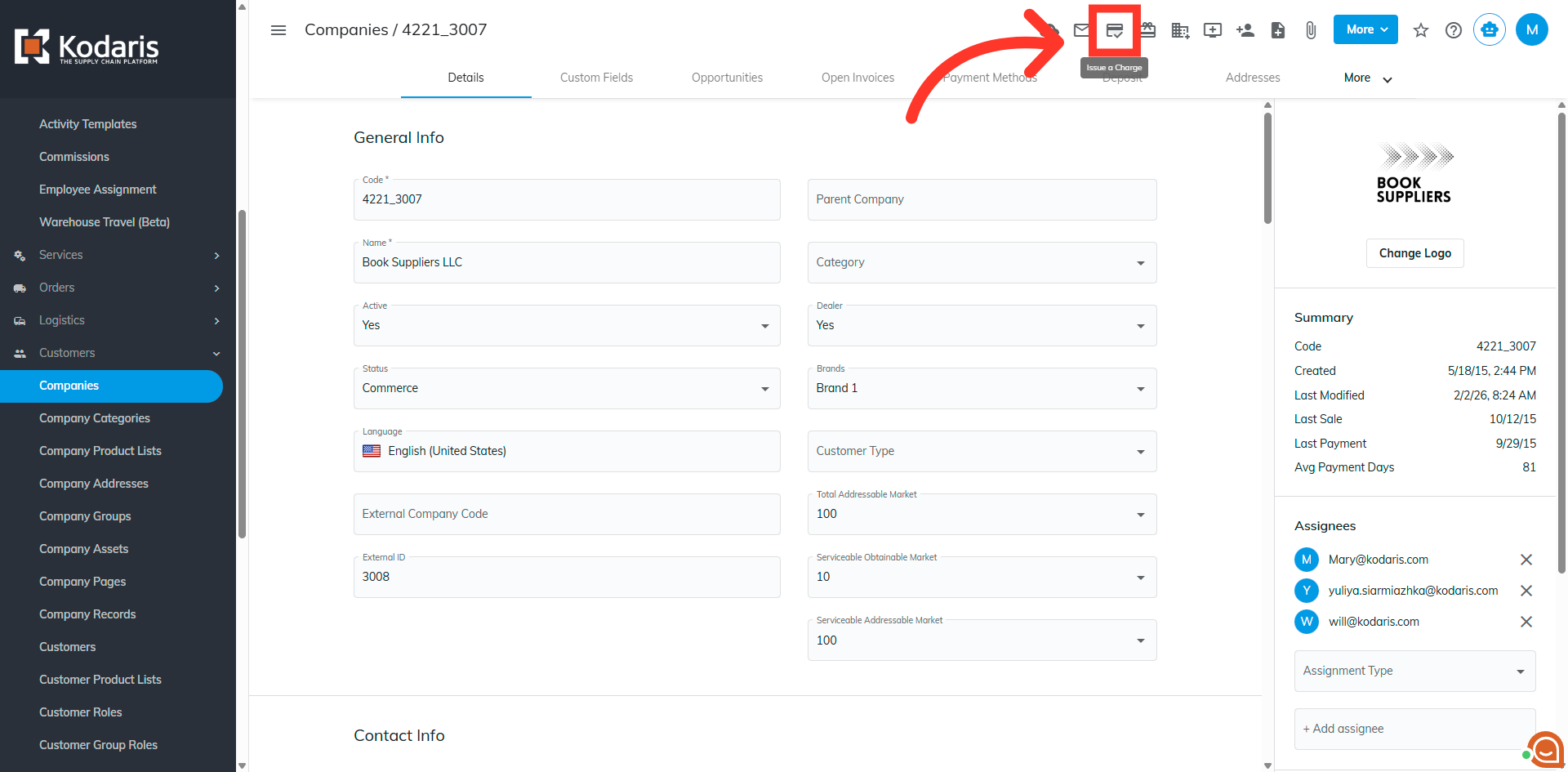
Task: Open the Category dropdown
Action: point(982,262)
